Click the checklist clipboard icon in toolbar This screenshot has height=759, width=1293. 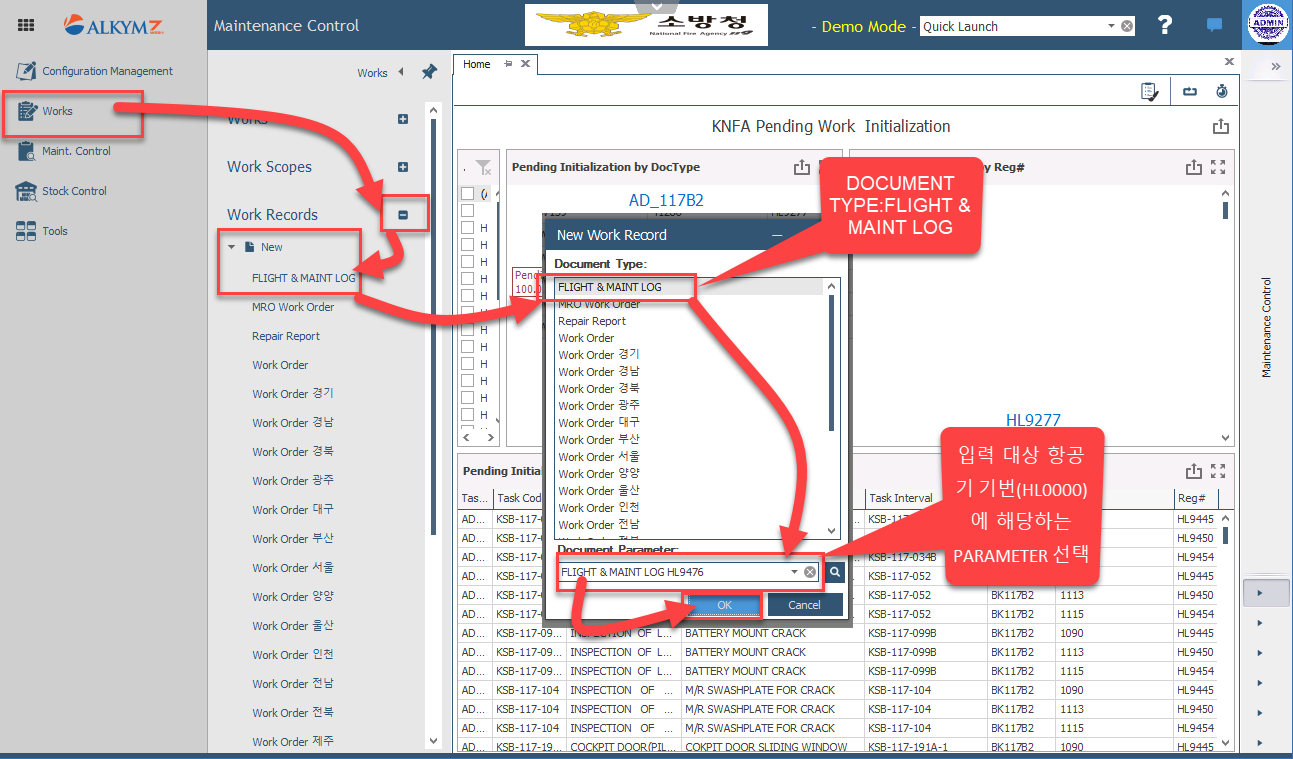(x=1150, y=92)
